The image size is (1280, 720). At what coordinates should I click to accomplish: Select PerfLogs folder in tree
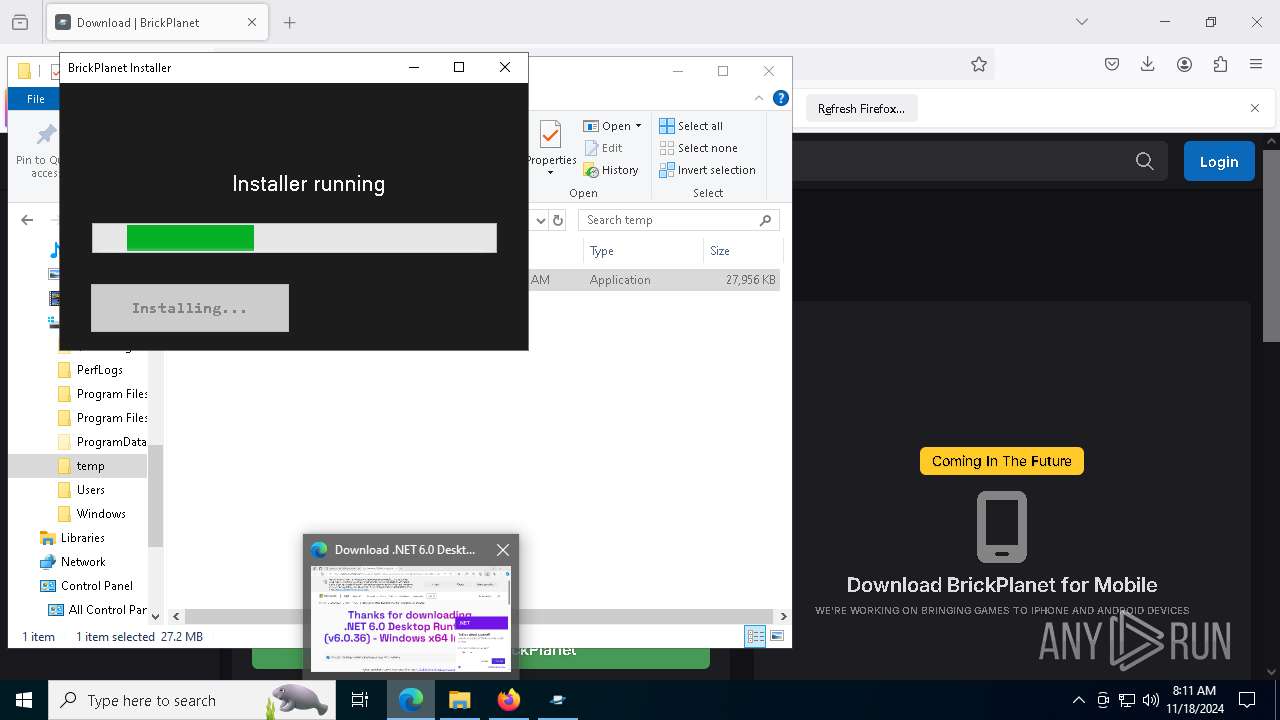(x=100, y=370)
